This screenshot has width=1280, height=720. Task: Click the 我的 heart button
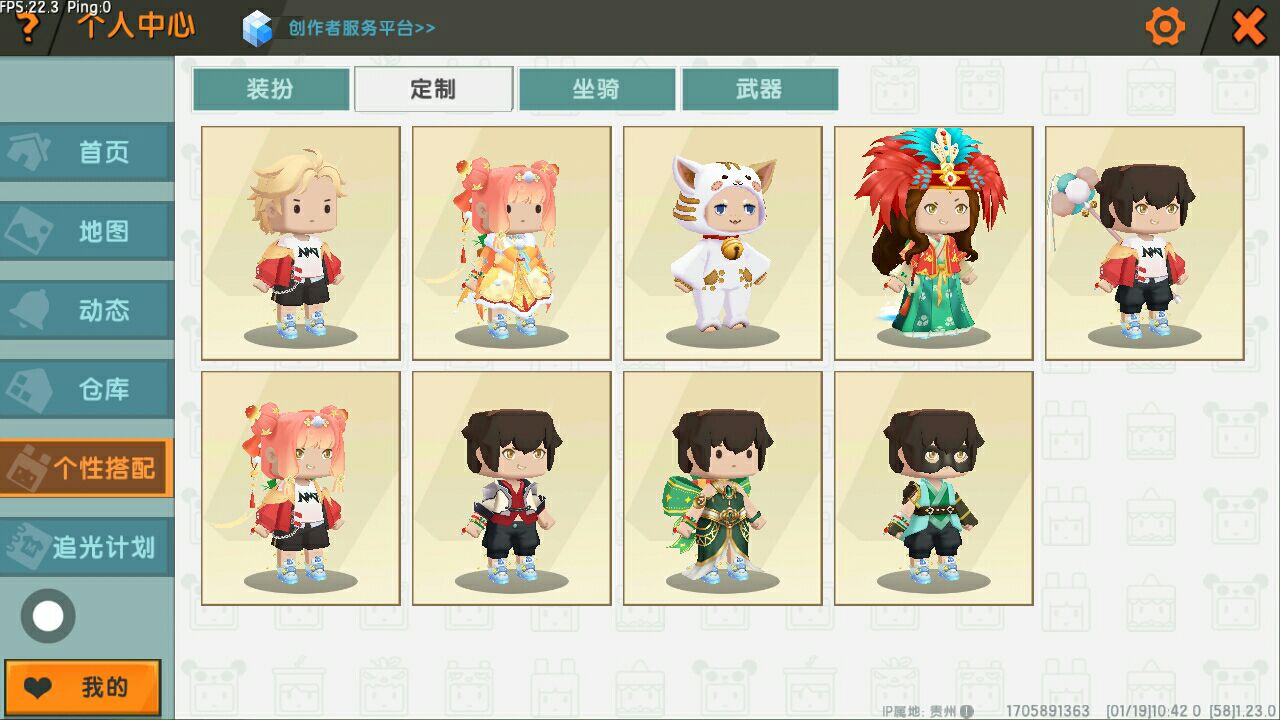click(x=83, y=687)
